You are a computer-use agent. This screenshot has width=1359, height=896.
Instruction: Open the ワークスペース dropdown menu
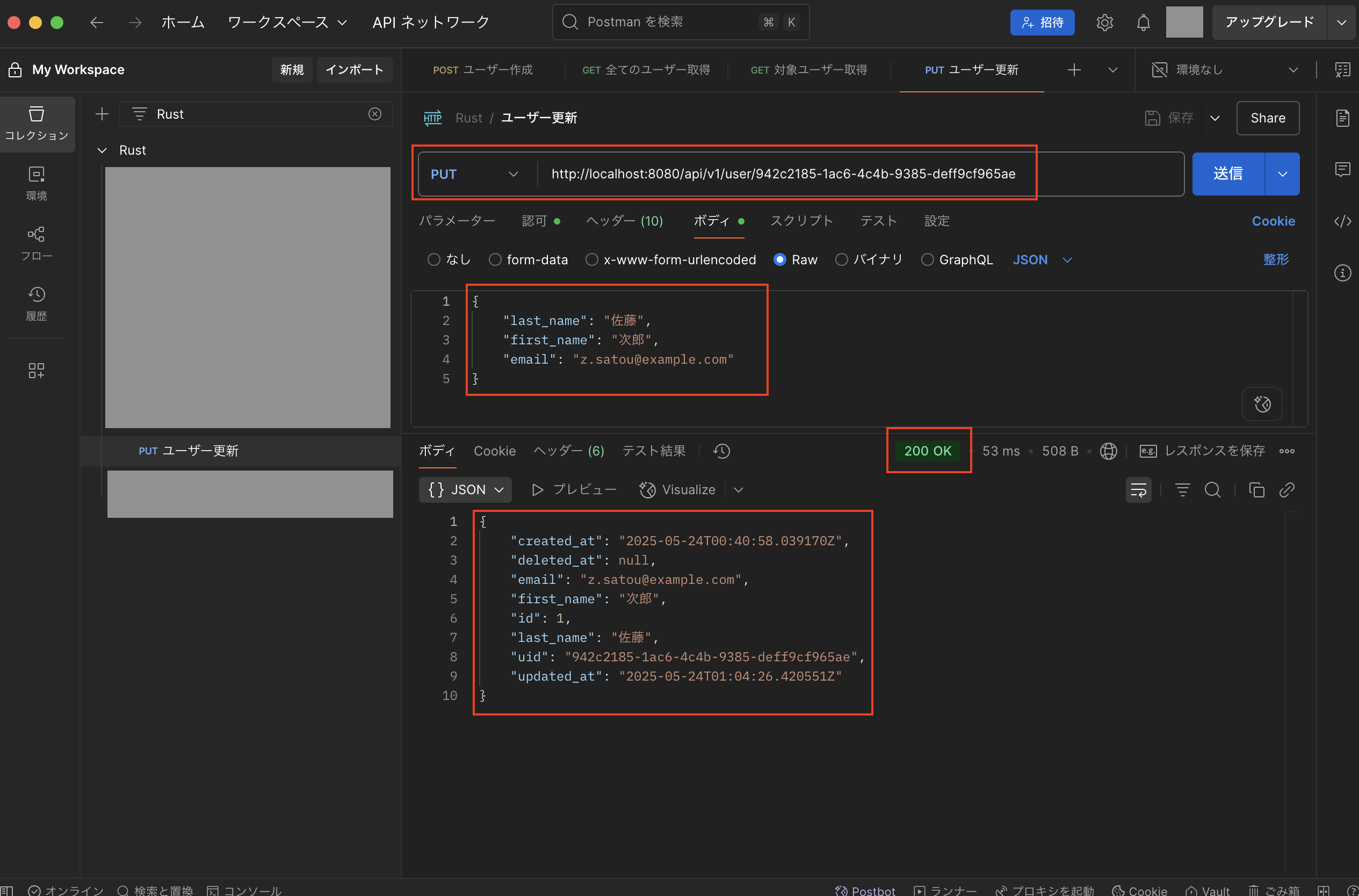[287, 22]
